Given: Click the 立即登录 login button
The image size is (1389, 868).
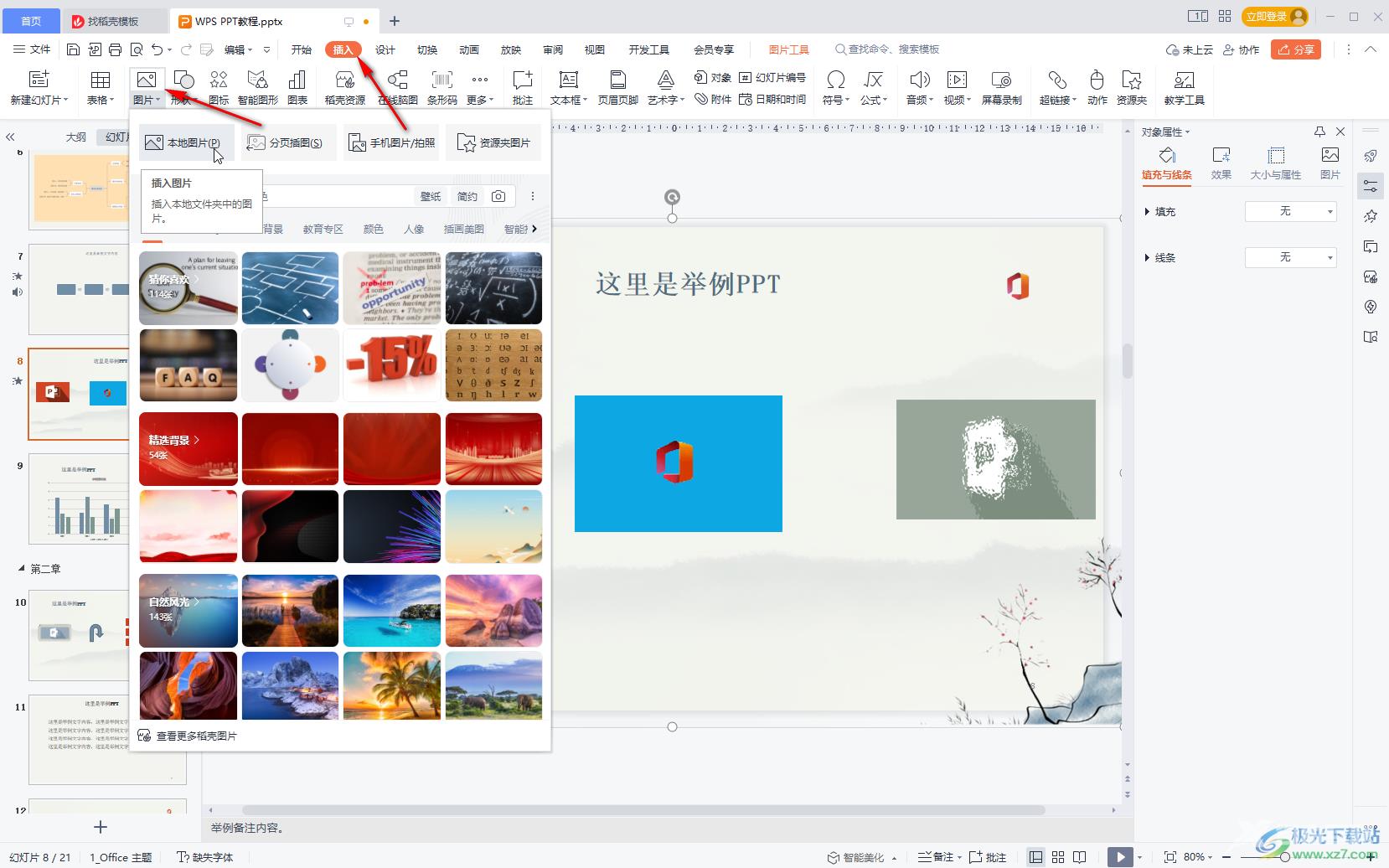Looking at the screenshot, I should point(1274,16).
